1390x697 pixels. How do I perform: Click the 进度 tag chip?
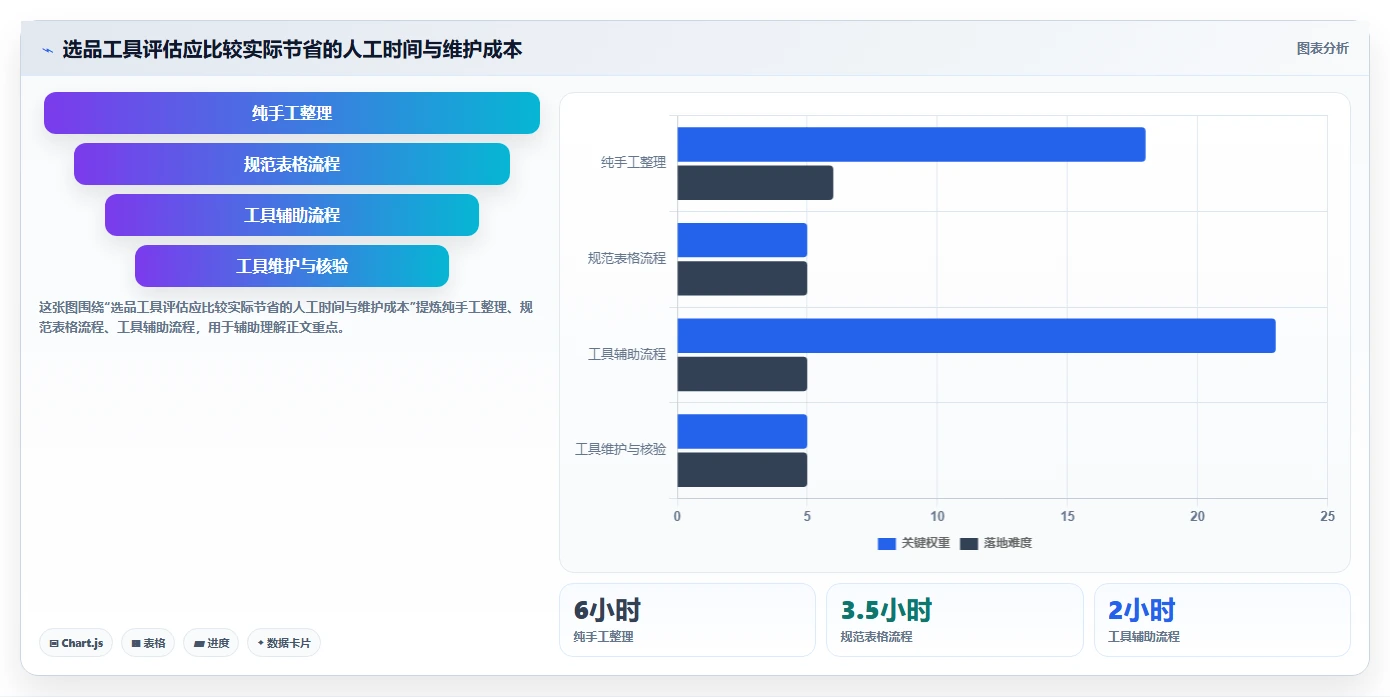[x=211, y=643]
